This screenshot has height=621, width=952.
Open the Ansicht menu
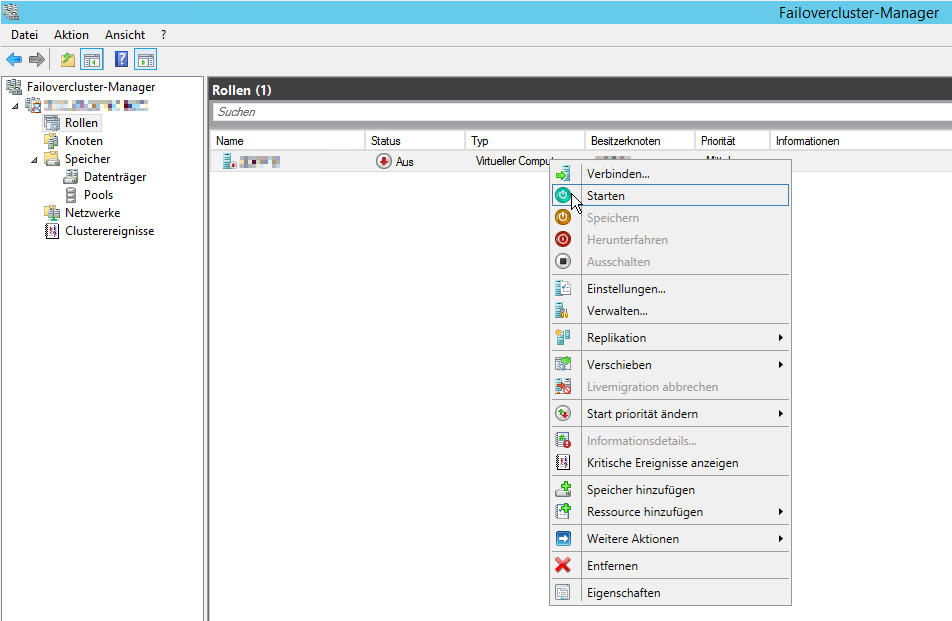point(125,35)
